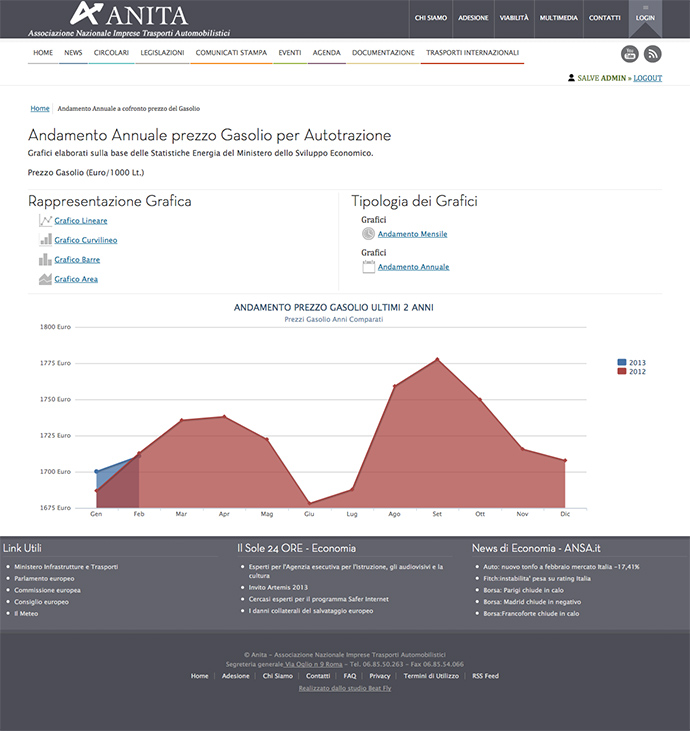Image resolution: width=690 pixels, height=731 pixels.
Task: Open Ministero Infrastrutture e Trasporti link
Action: pos(66,567)
